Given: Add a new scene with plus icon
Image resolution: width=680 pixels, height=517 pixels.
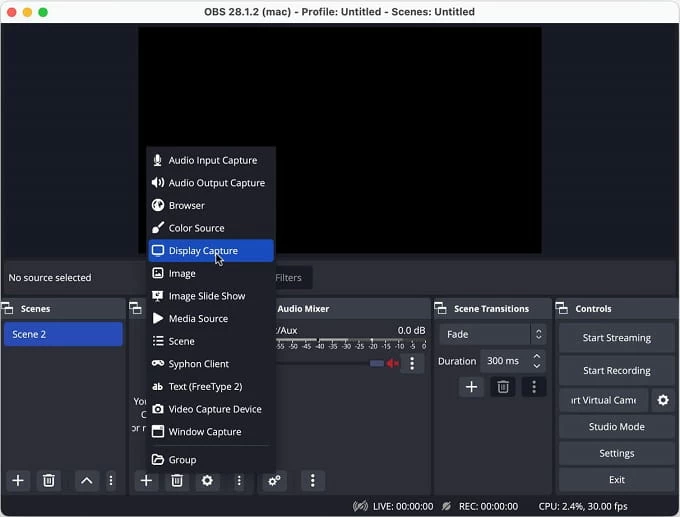Looking at the screenshot, I should tap(18, 481).
